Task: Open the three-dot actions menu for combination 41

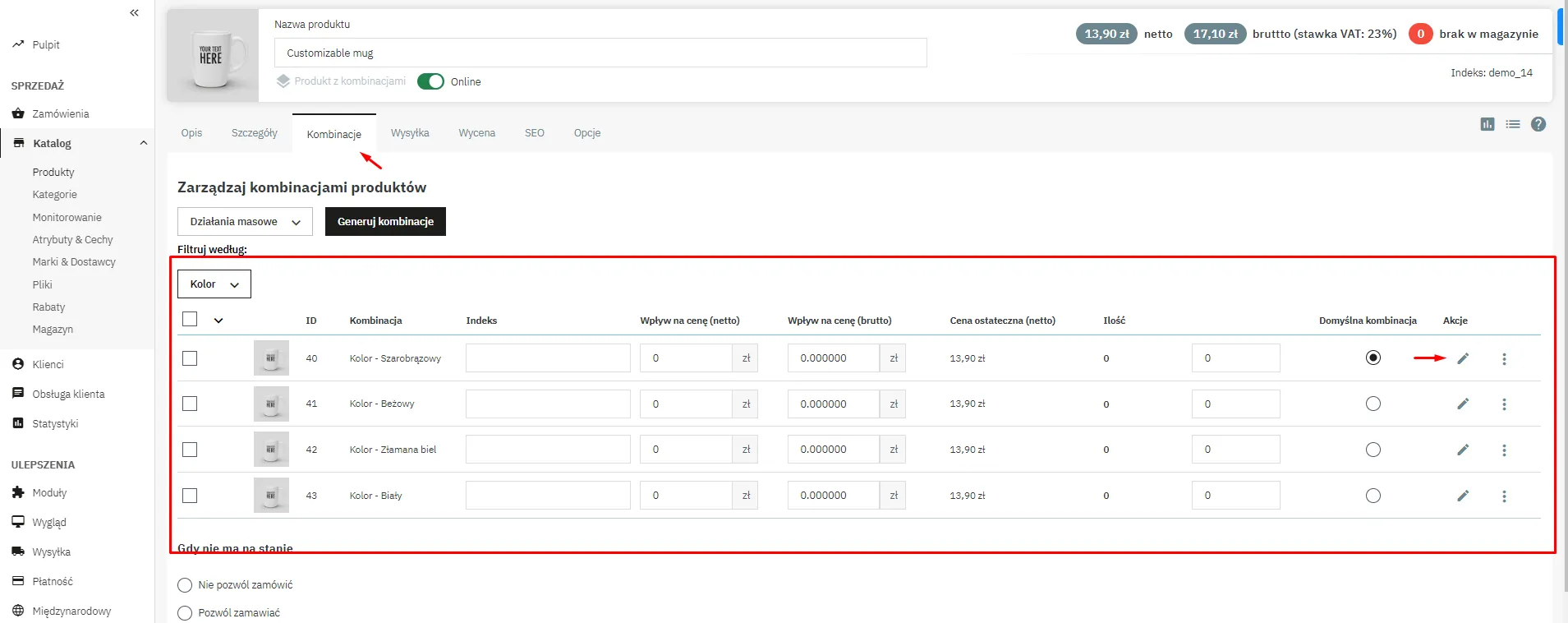Action: (x=1504, y=404)
